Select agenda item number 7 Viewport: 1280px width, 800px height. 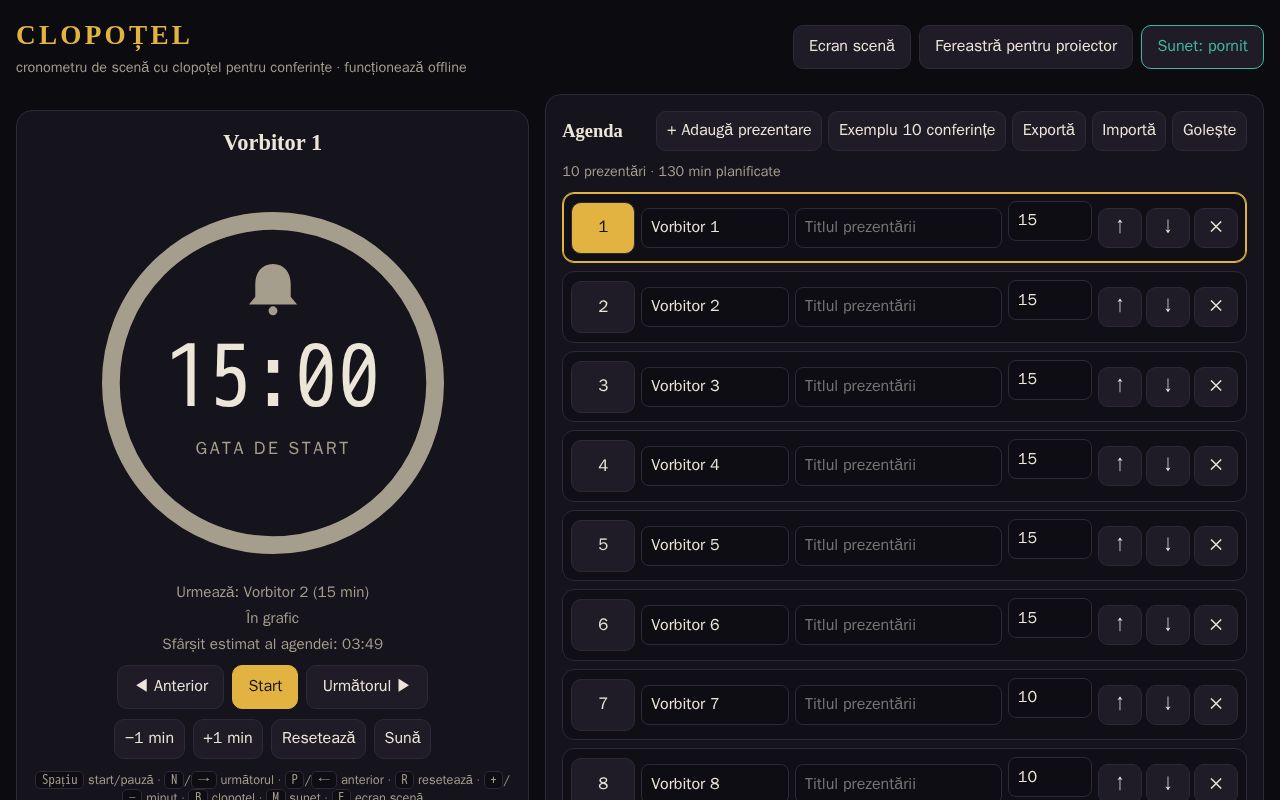603,704
